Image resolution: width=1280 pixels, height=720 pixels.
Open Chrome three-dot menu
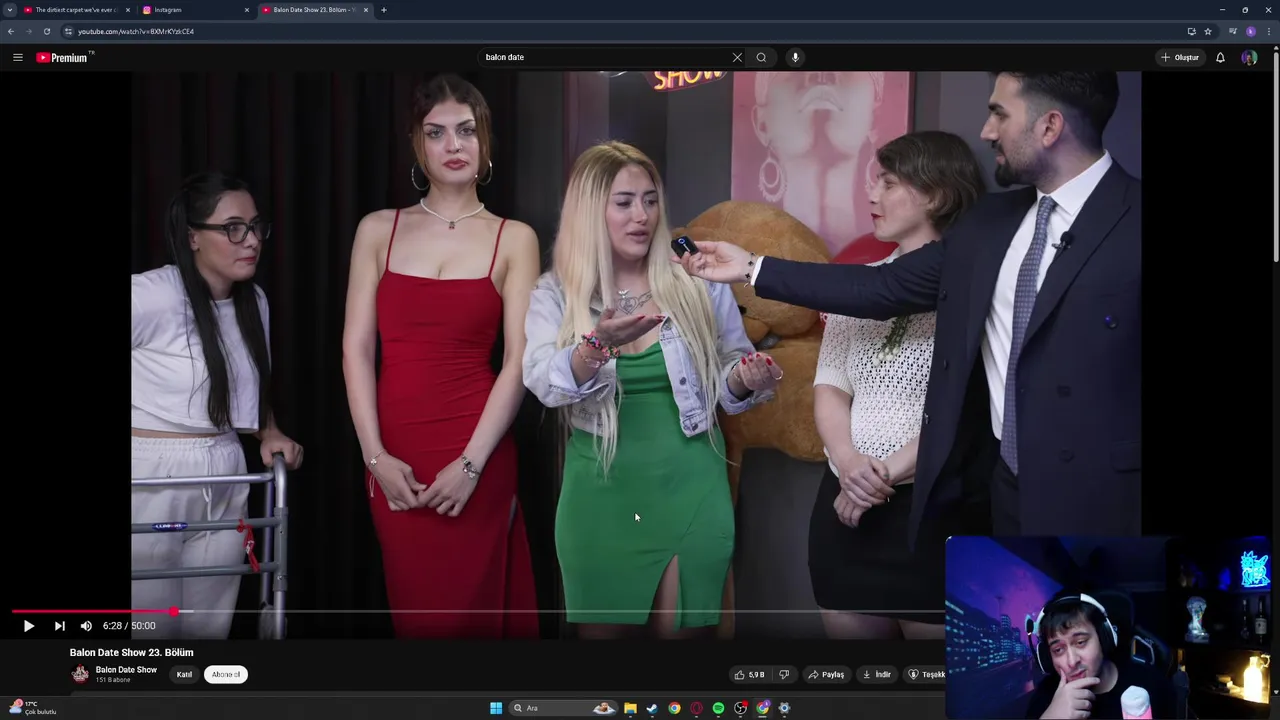point(1269,31)
